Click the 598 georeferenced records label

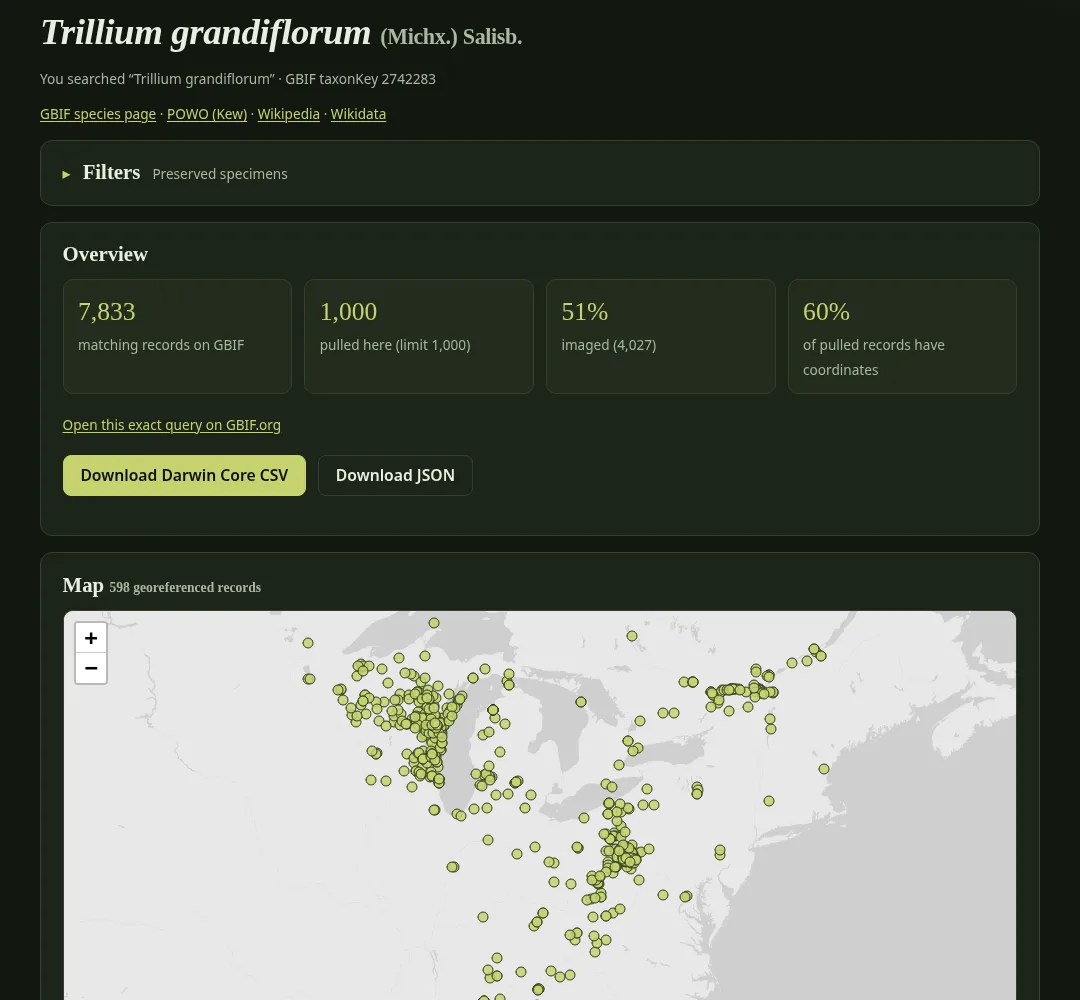[185, 587]
